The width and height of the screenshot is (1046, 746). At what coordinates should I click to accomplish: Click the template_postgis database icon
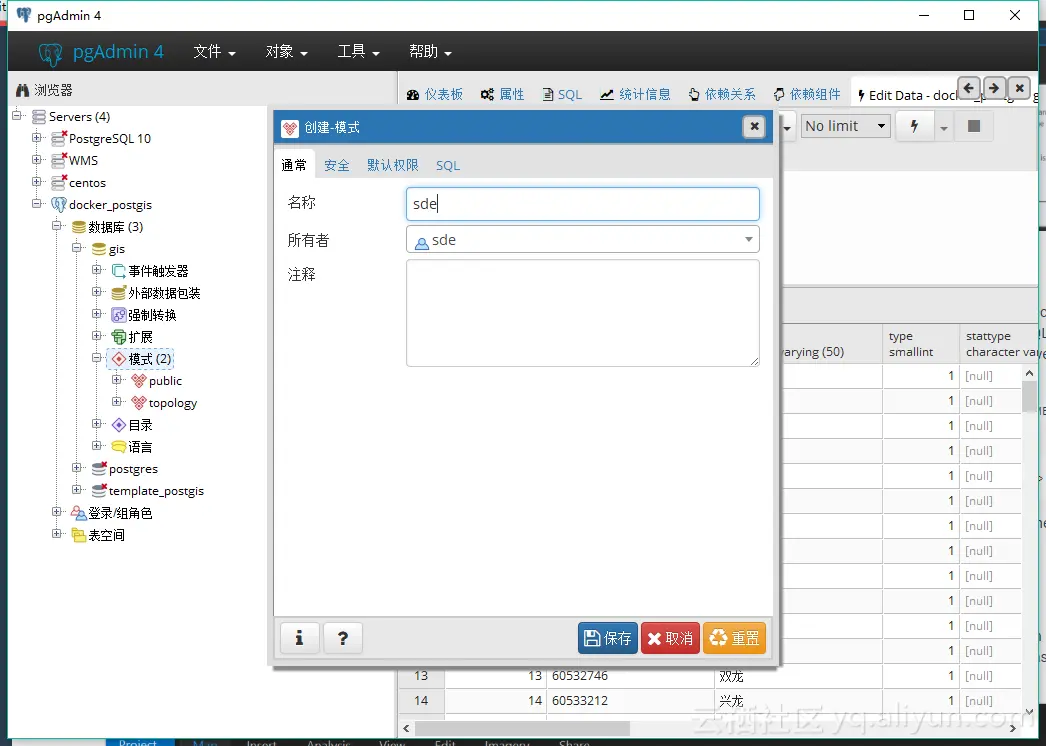pos(99,491)
